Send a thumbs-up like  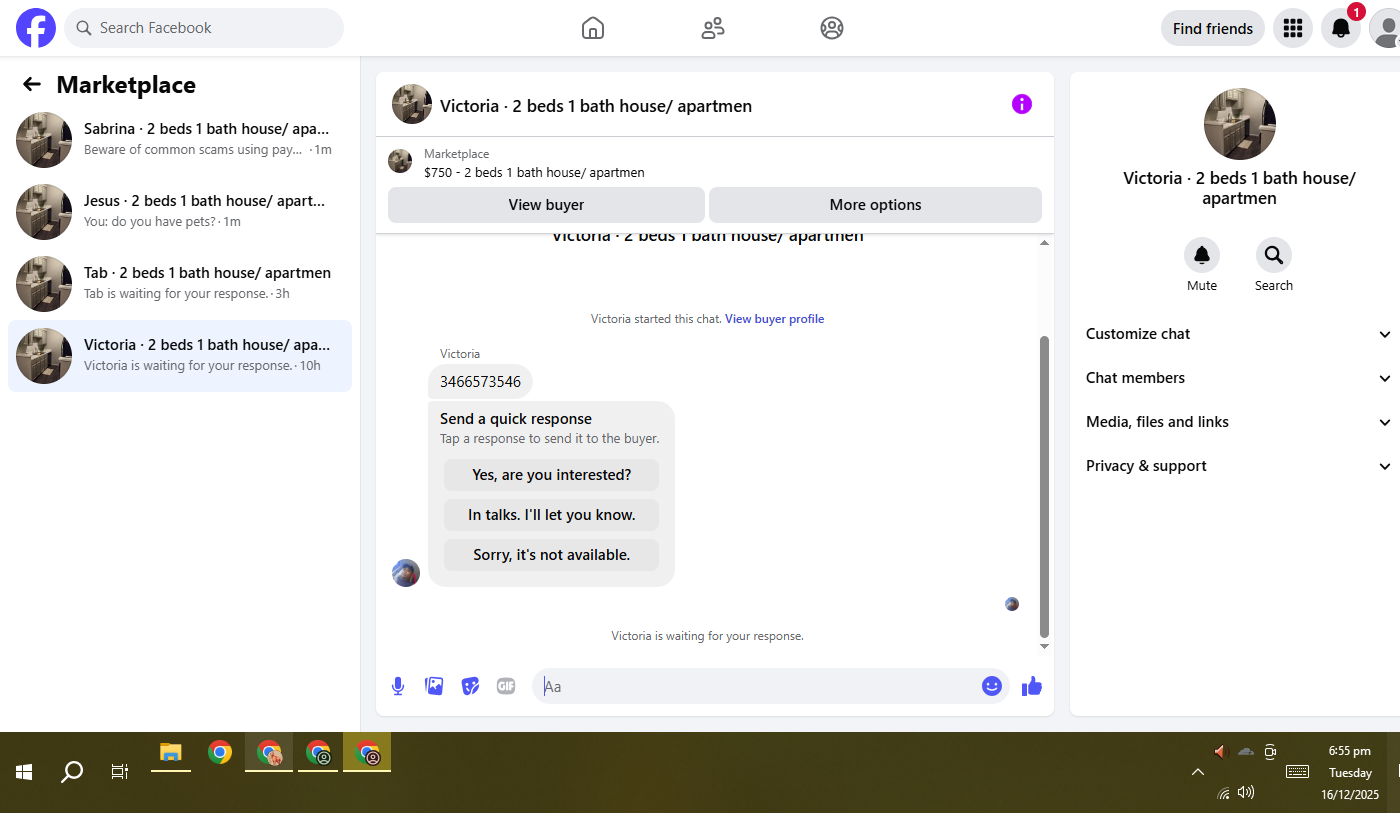(1032, 686)
